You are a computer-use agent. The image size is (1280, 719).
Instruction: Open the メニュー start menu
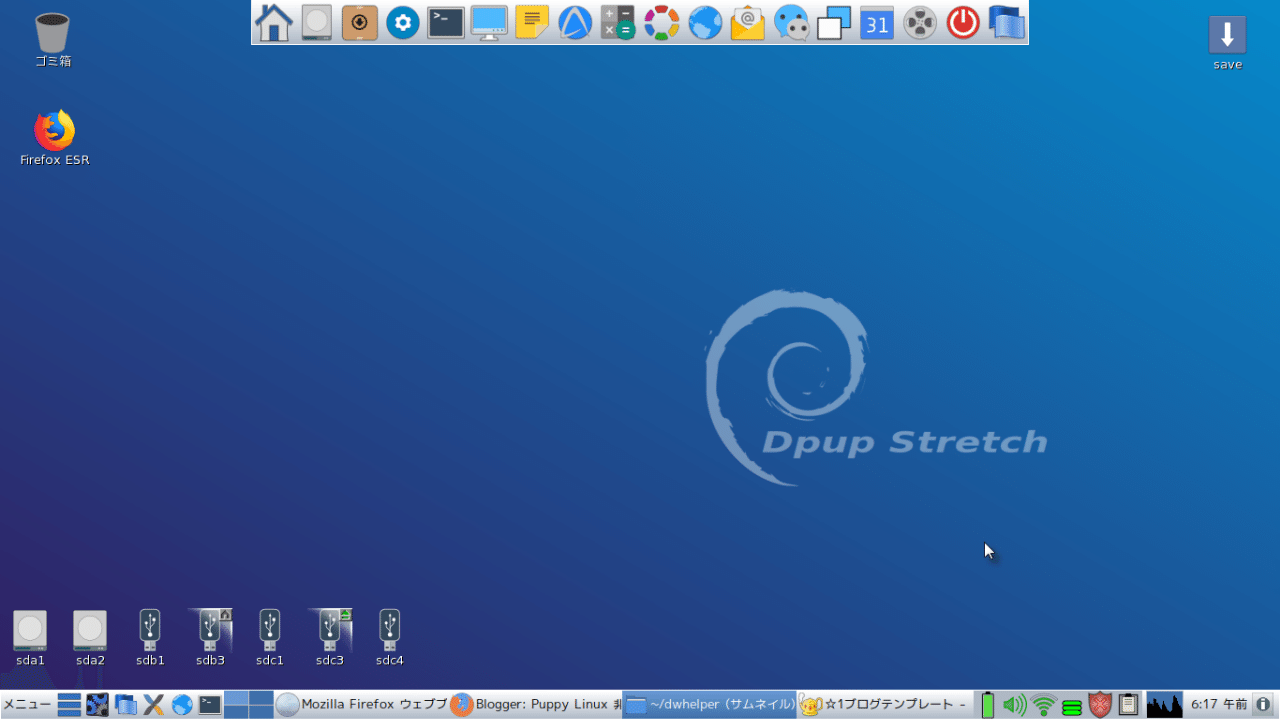point(27,705)
